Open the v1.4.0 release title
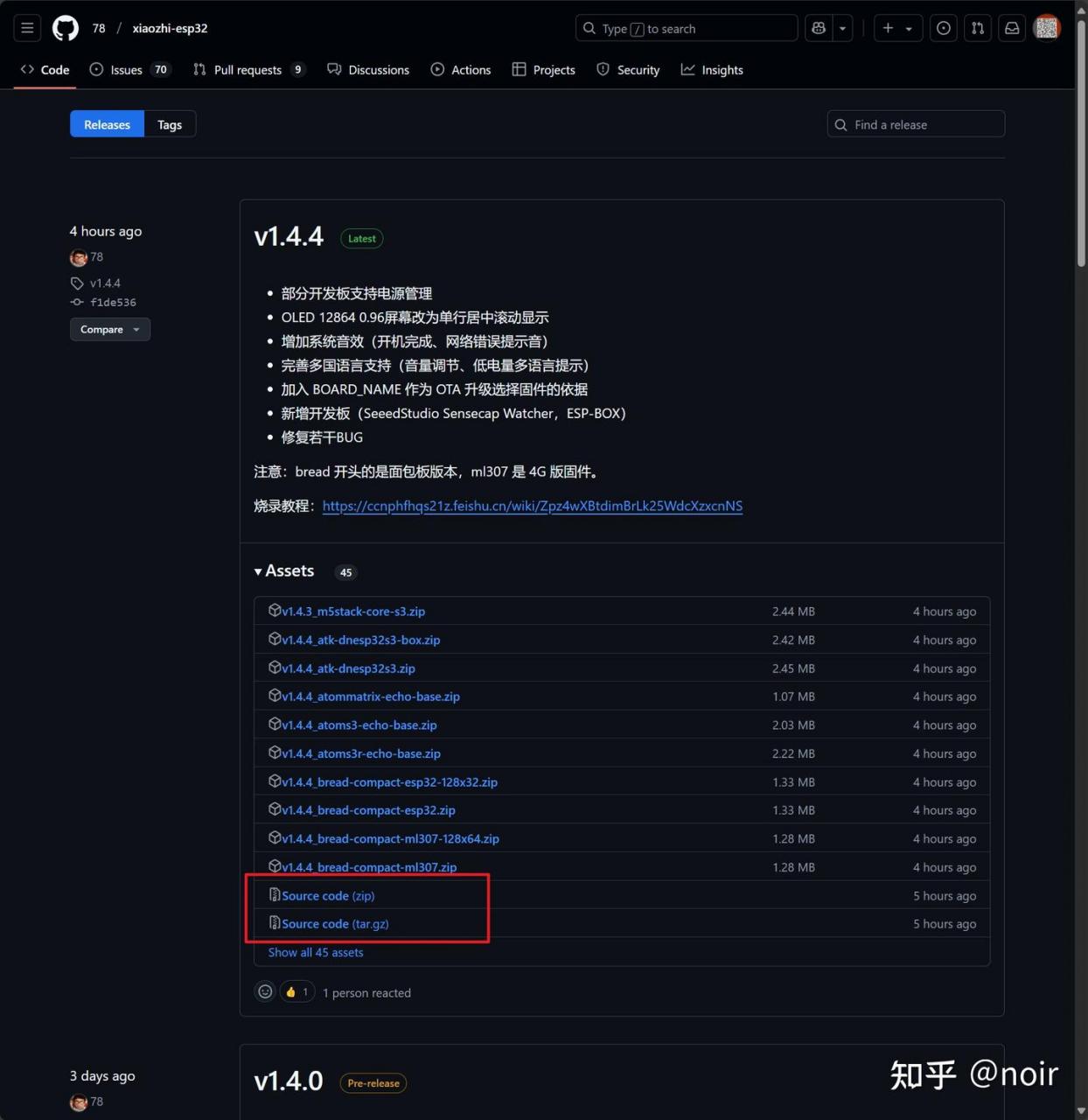The image size is (1088, 1120). [289, 1081]
